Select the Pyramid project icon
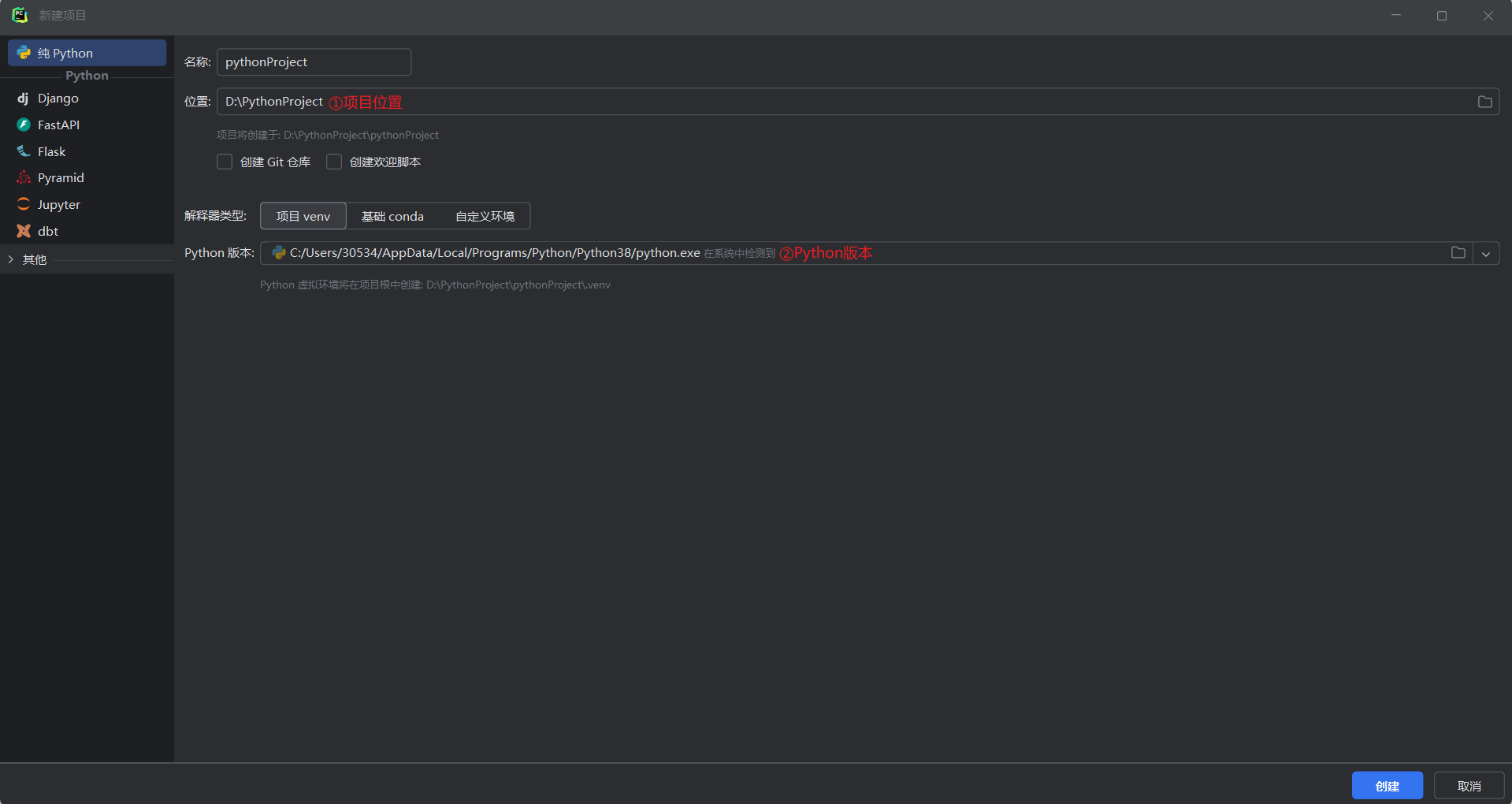The height and width of the screenshot is (804, 1512). click(x=24, y=178)
